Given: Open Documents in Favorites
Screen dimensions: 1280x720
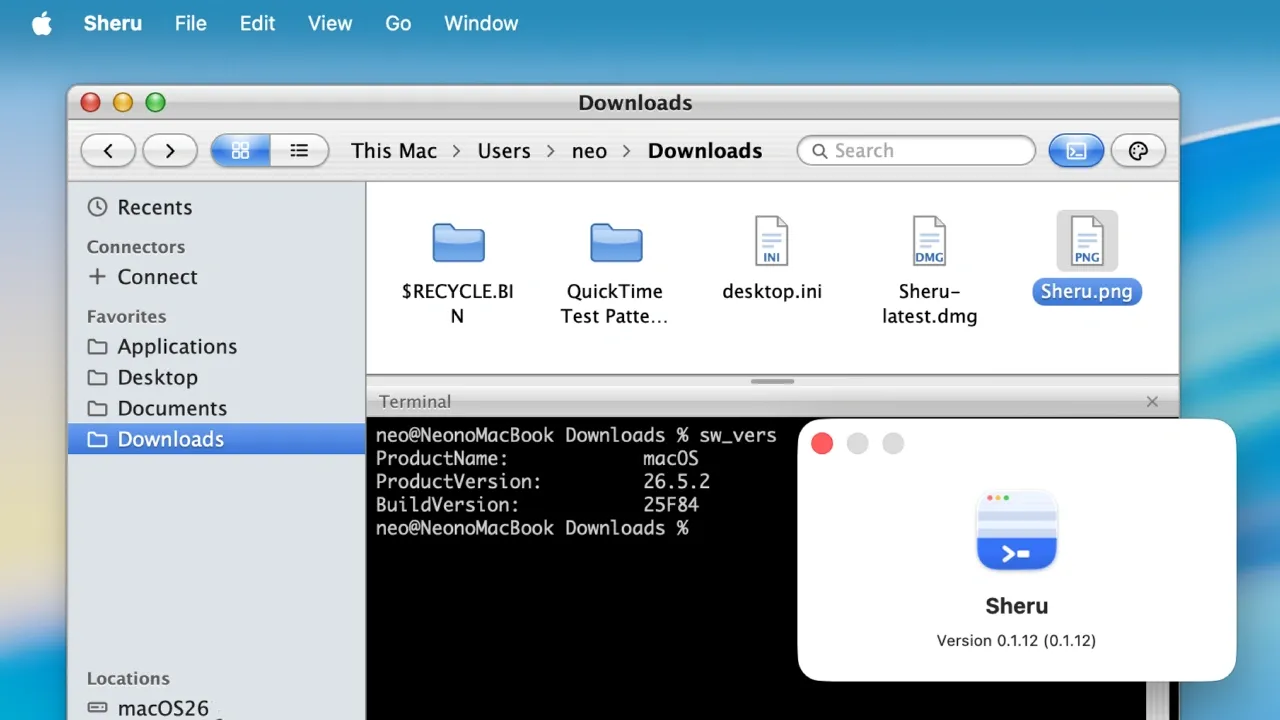Looking at the screenshot, I should (x=216, y=409).
